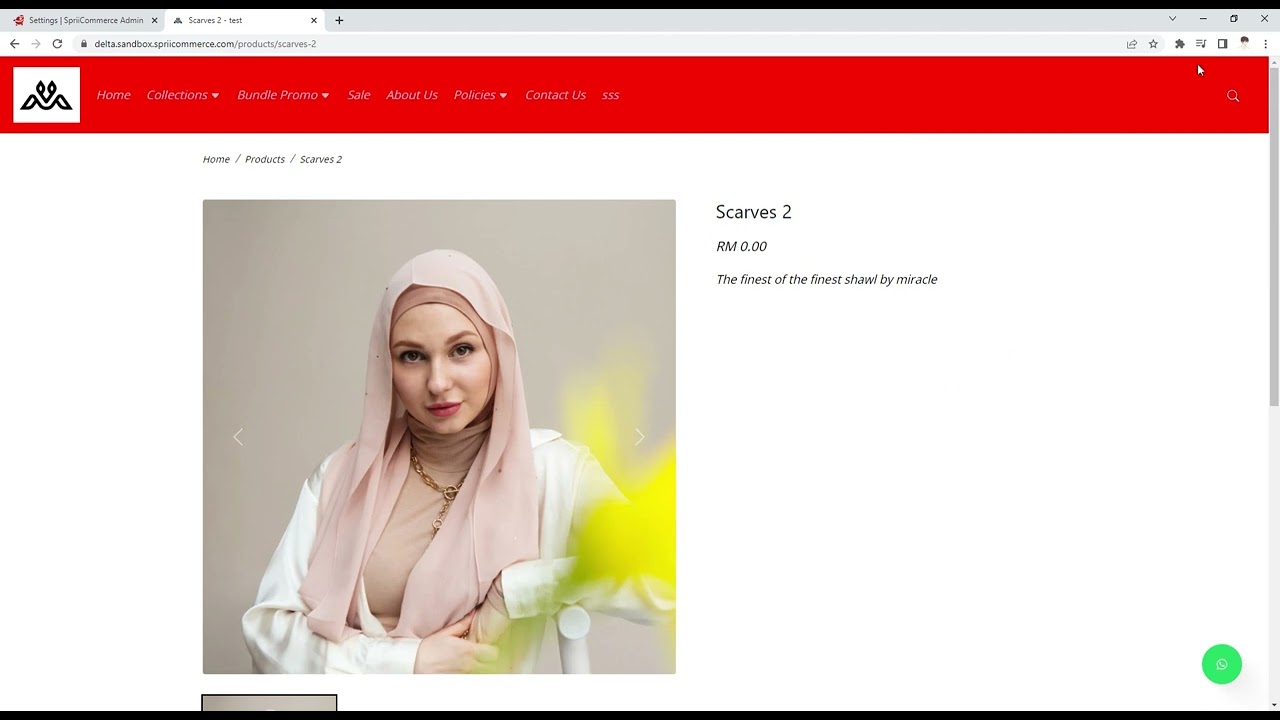Expand the Collections dropdown menu
The height and width of the screenshot is (720, 1280).
[x=183, y=95]
